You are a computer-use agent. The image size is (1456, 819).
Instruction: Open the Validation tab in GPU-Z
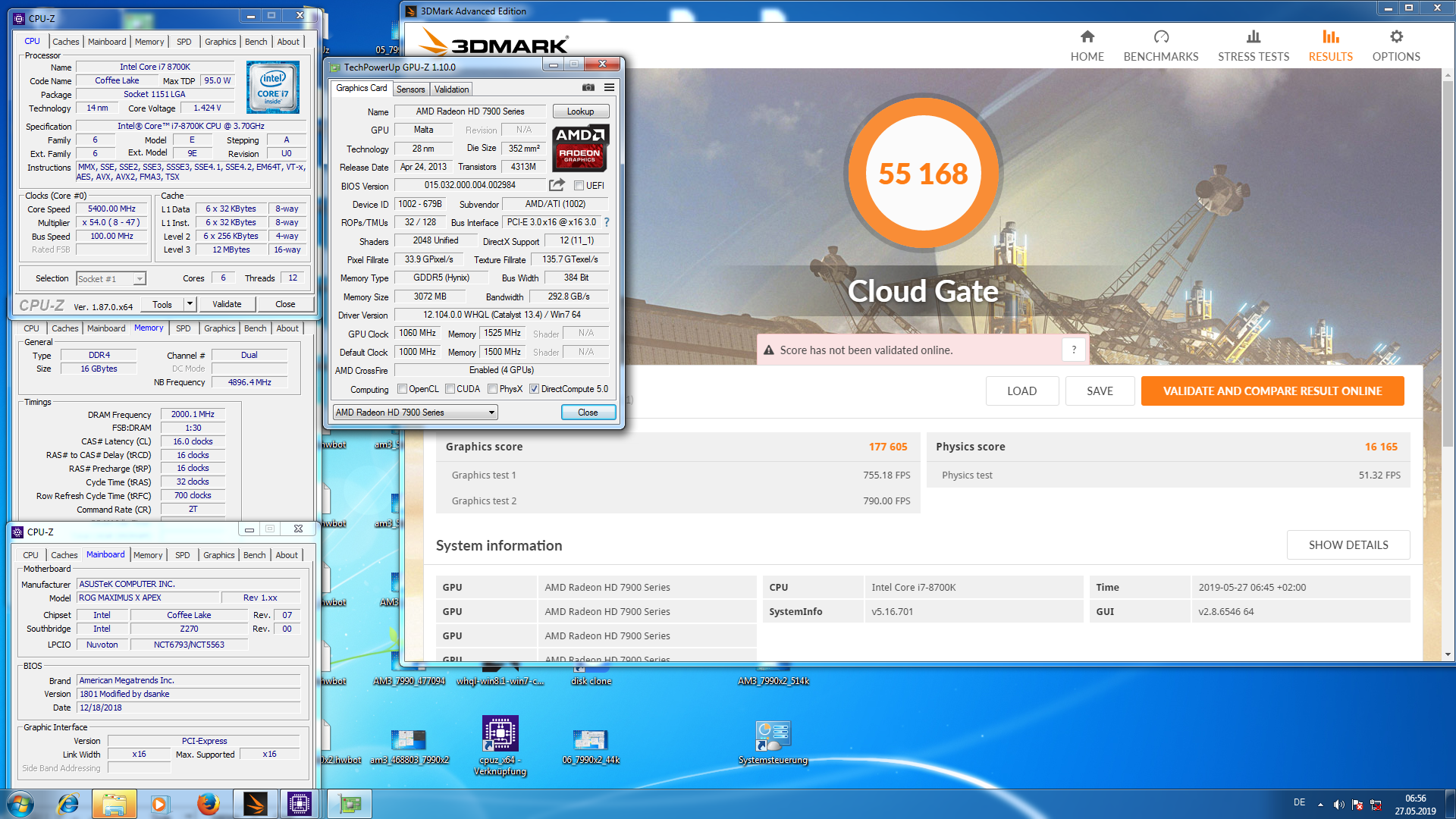point(451,89)
